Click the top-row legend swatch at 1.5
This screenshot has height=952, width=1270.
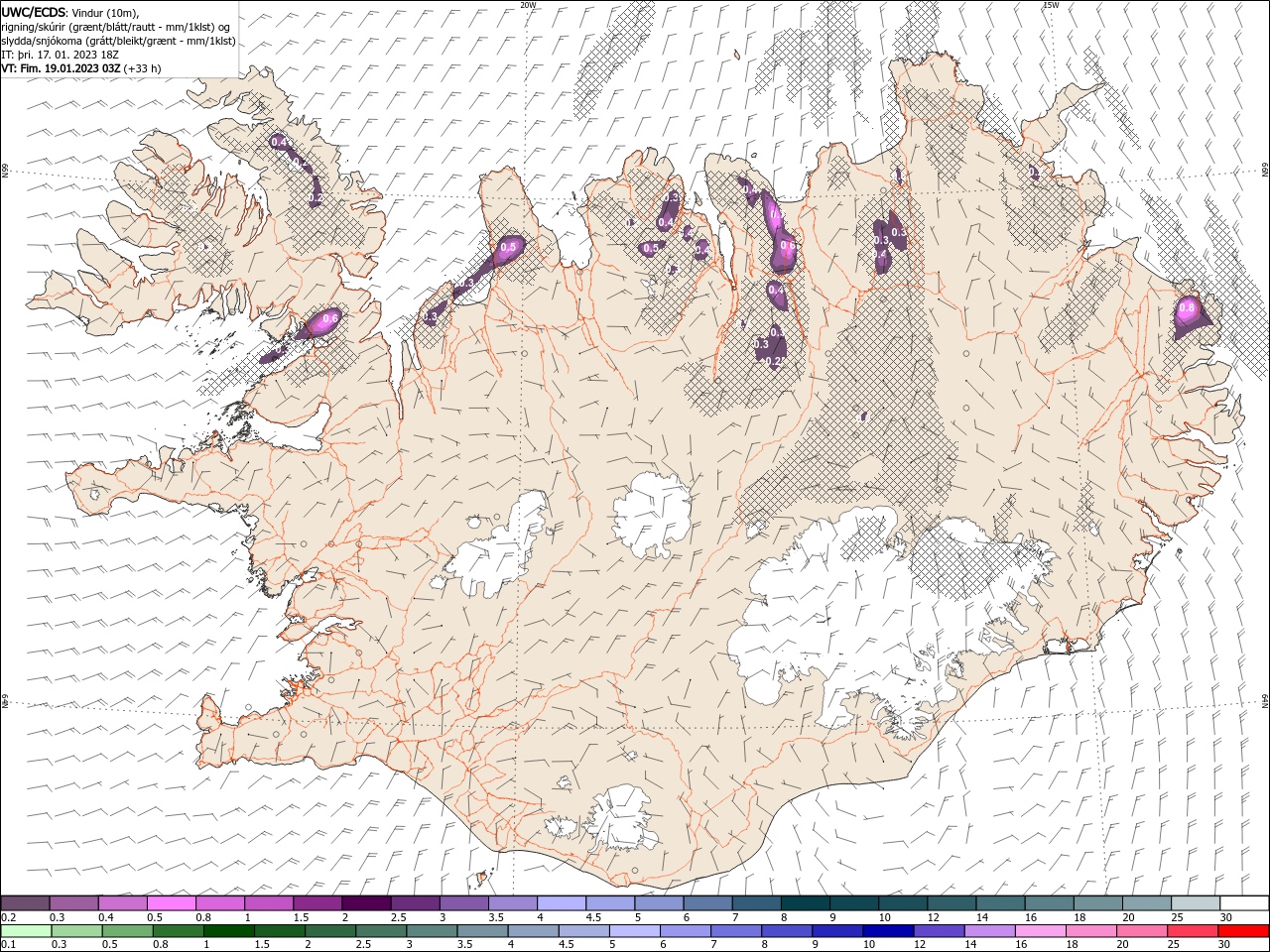[317, 902]
